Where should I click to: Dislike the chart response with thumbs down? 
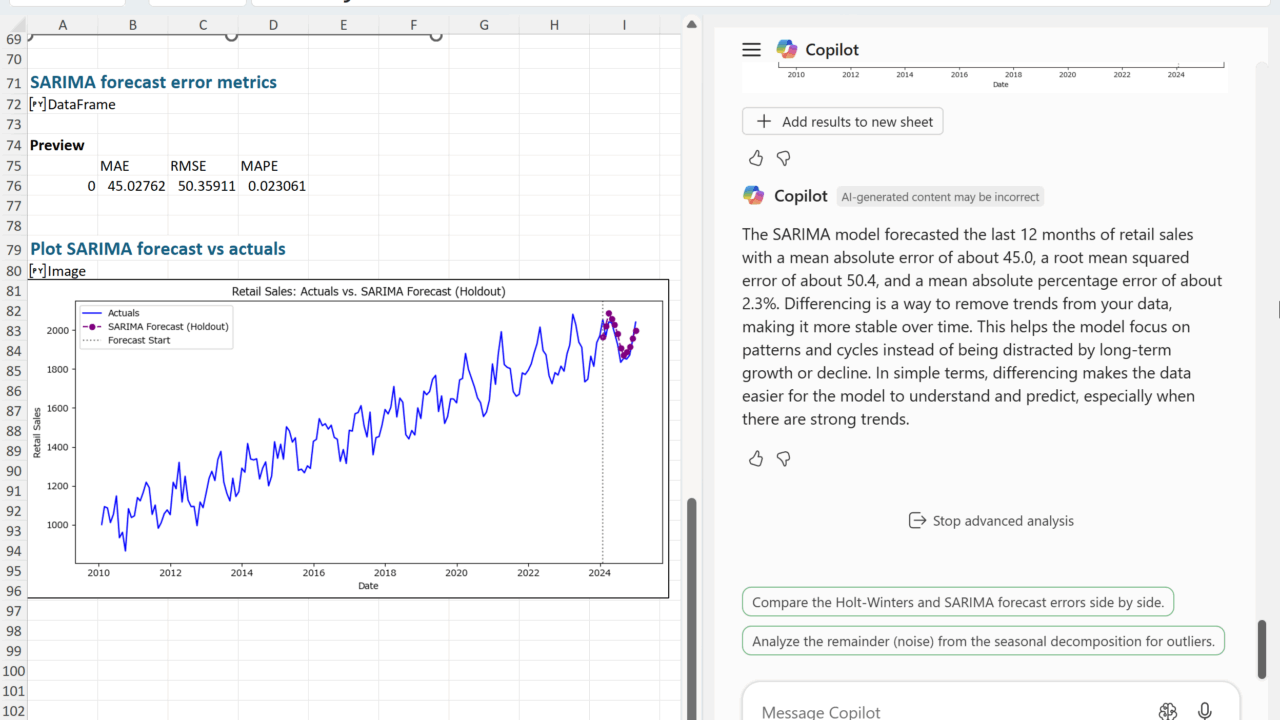click(784, 158)
